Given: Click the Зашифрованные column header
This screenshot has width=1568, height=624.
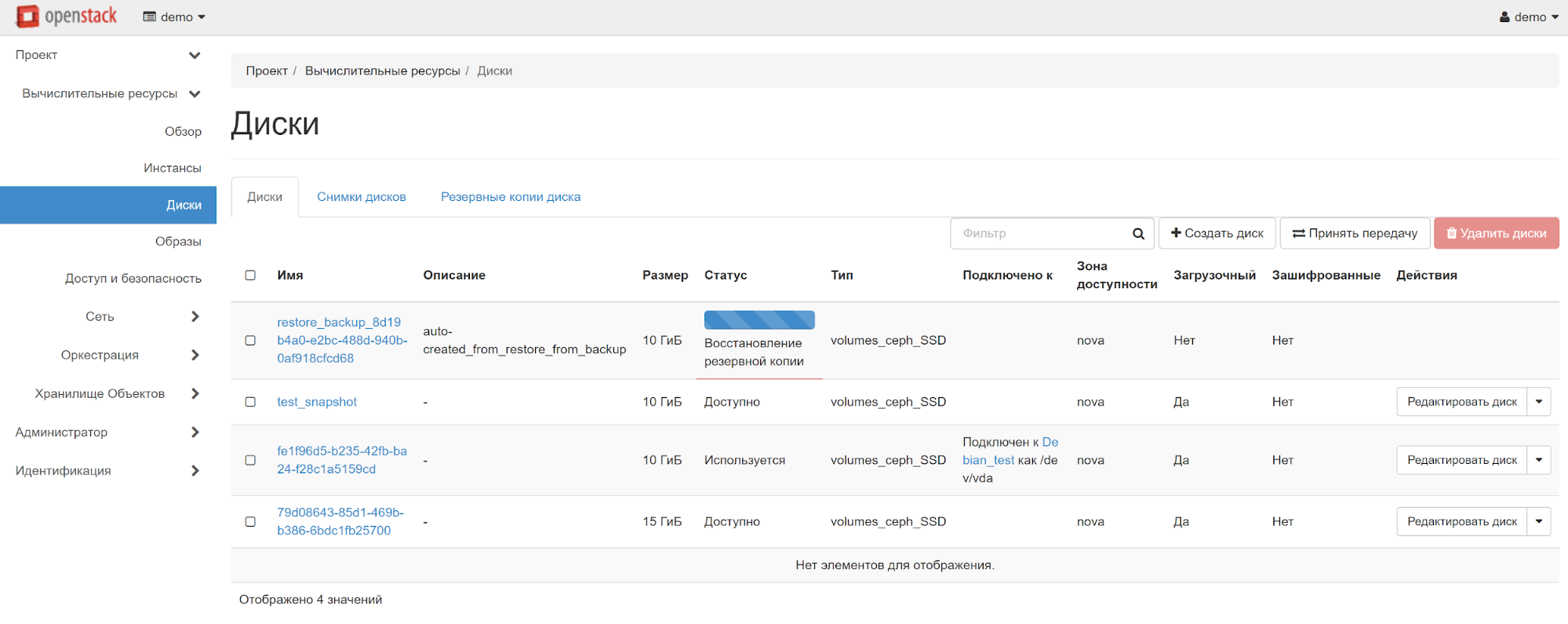Looking at the screenshot, I should (x=1326, y=276).
